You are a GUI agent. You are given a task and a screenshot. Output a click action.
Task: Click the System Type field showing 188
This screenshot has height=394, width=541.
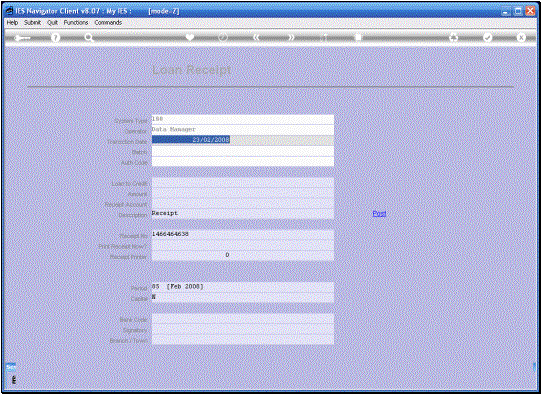(x=243, y=119)
